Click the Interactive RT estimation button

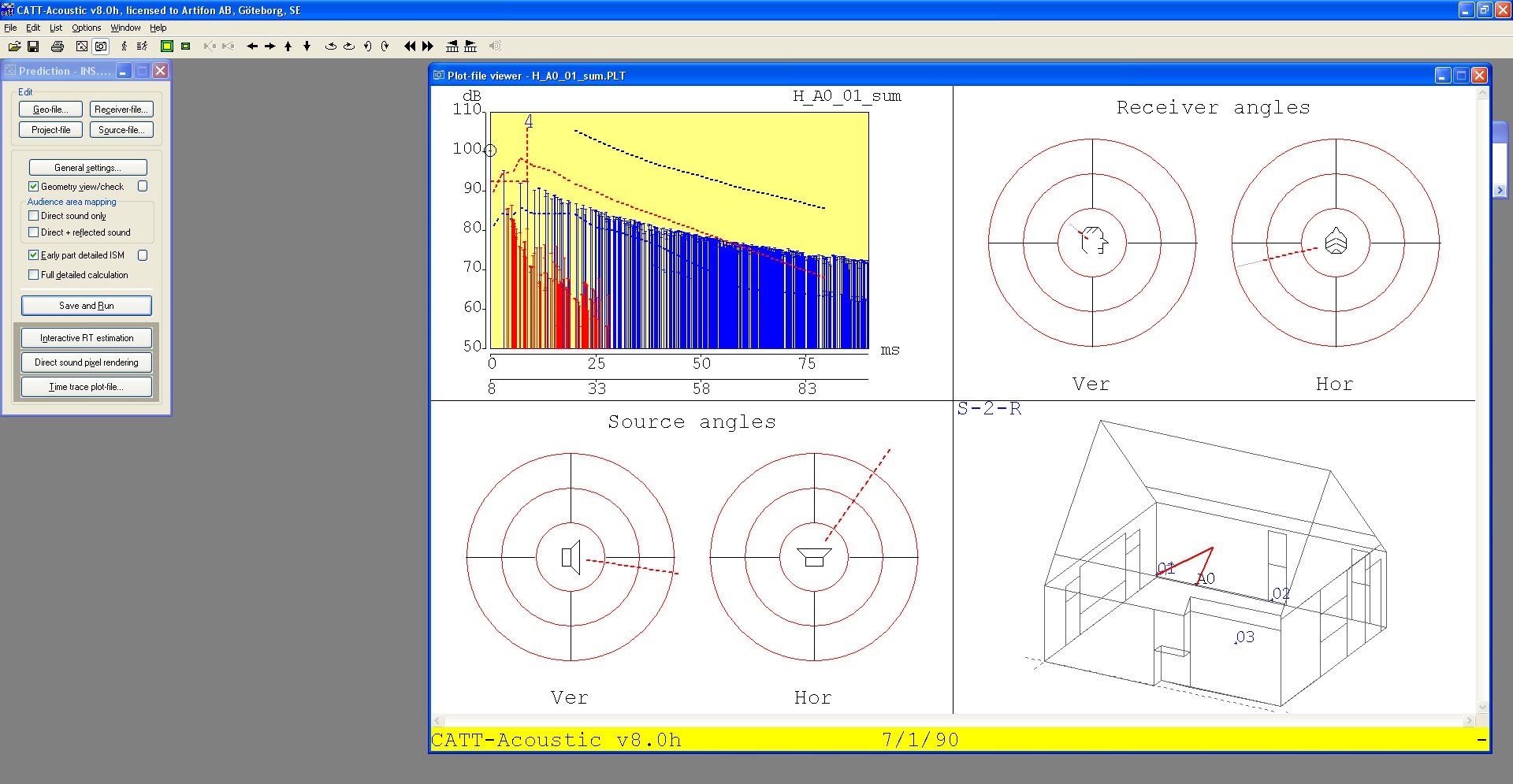click(x=87, y=338)
